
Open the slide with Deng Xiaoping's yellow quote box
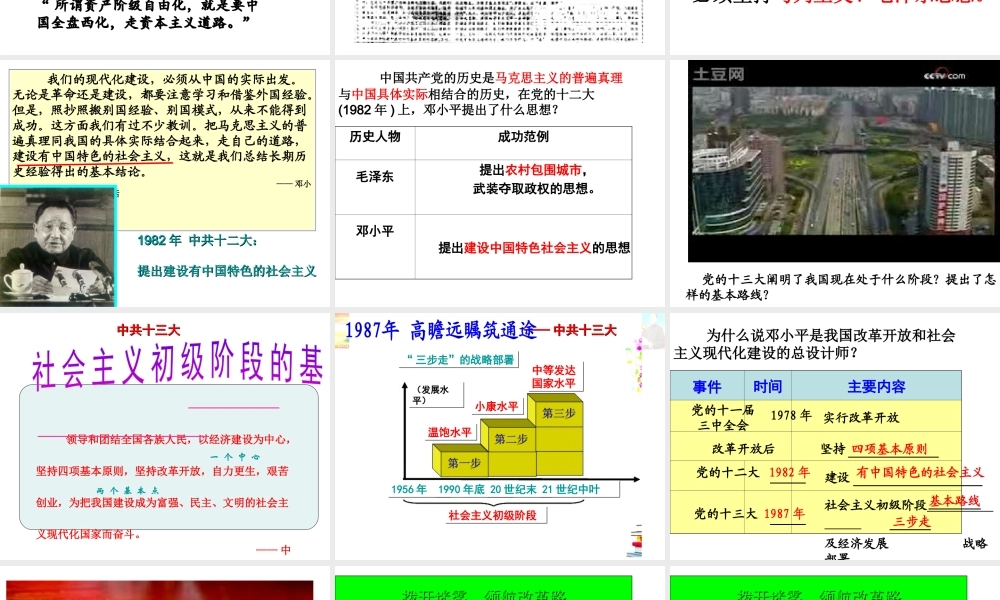click(x=165, y=183)
